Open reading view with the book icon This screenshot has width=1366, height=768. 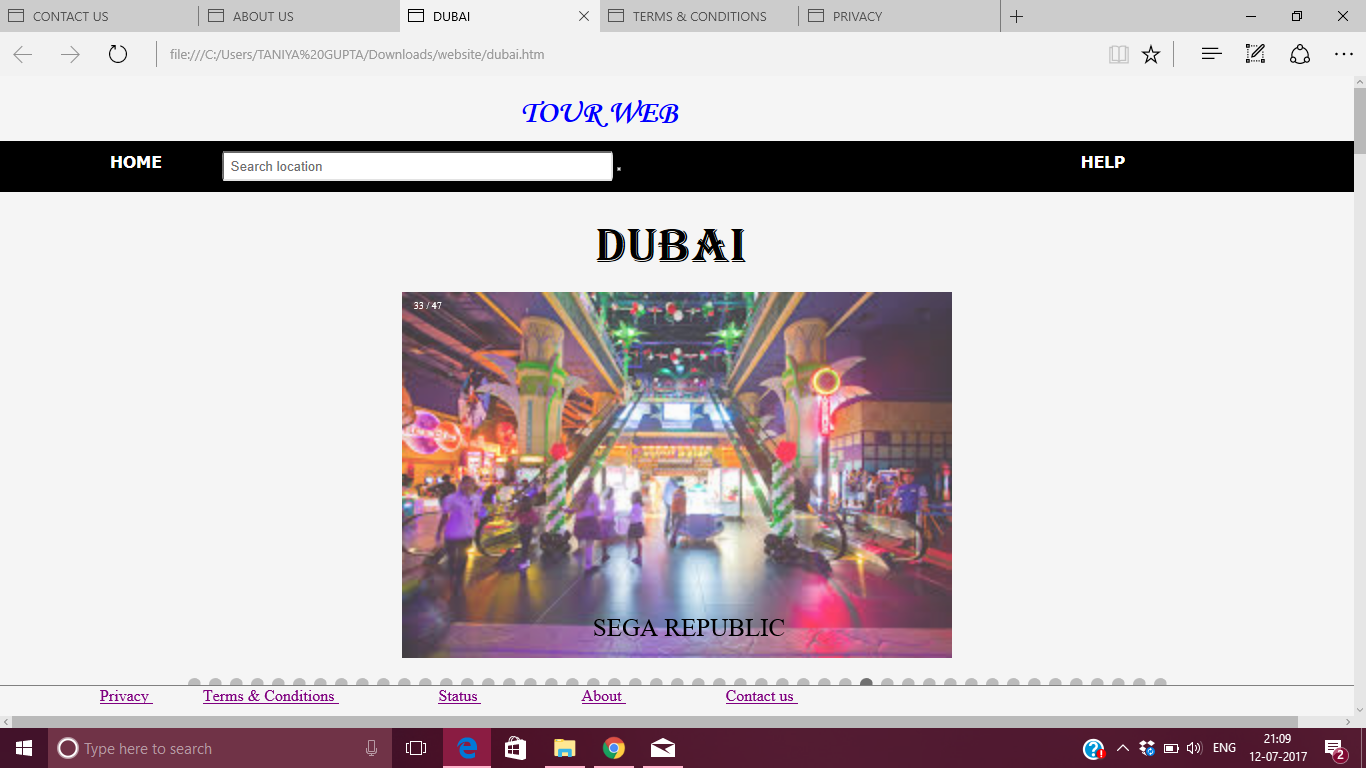click(1118, 54)
